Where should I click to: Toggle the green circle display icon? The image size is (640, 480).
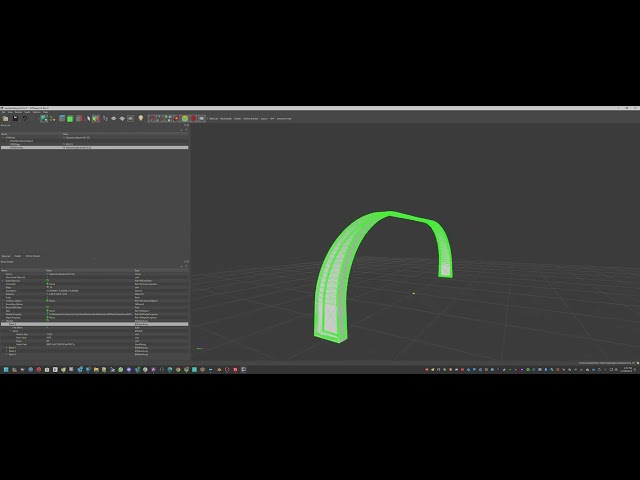coord(185,118)
